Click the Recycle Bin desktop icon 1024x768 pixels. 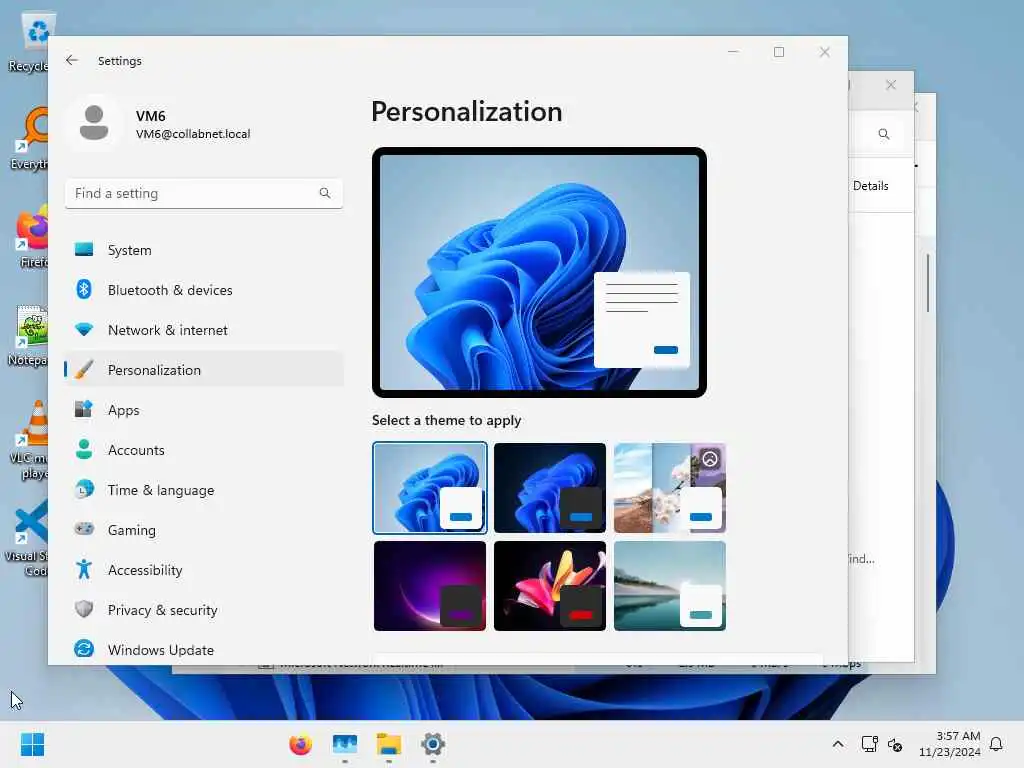pyautogui.click(x=29, y=42)
